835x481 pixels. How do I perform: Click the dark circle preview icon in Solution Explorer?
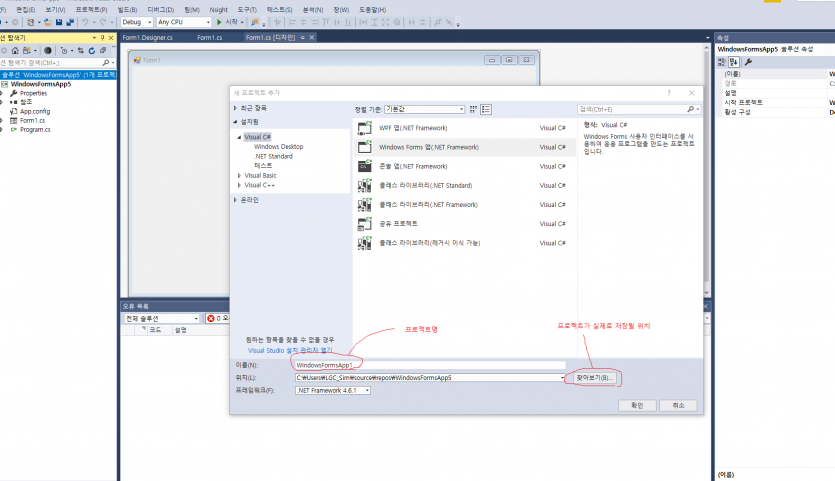pyautogui.click(x=47, y=51)
